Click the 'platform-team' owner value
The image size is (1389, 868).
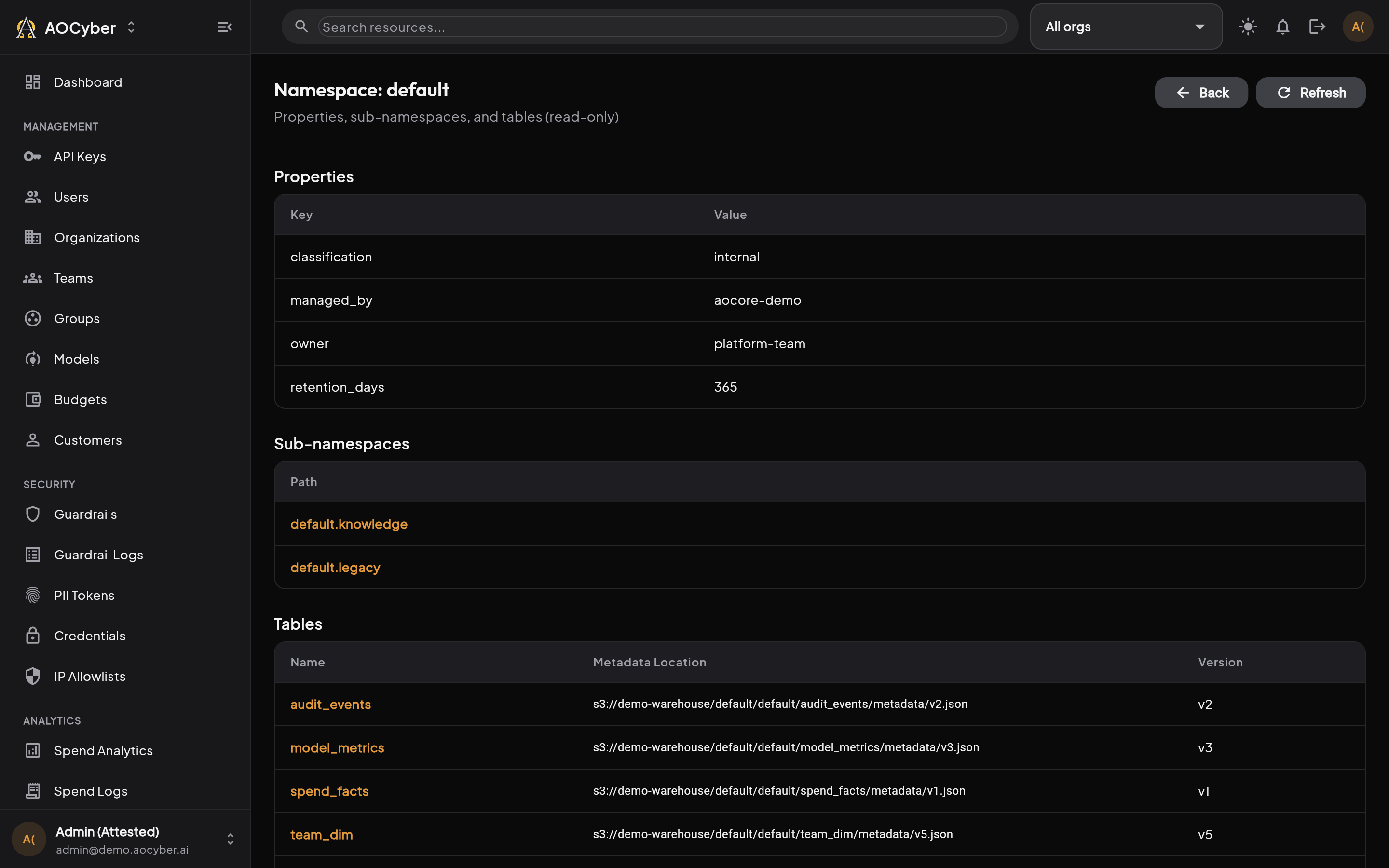[759, 343]
